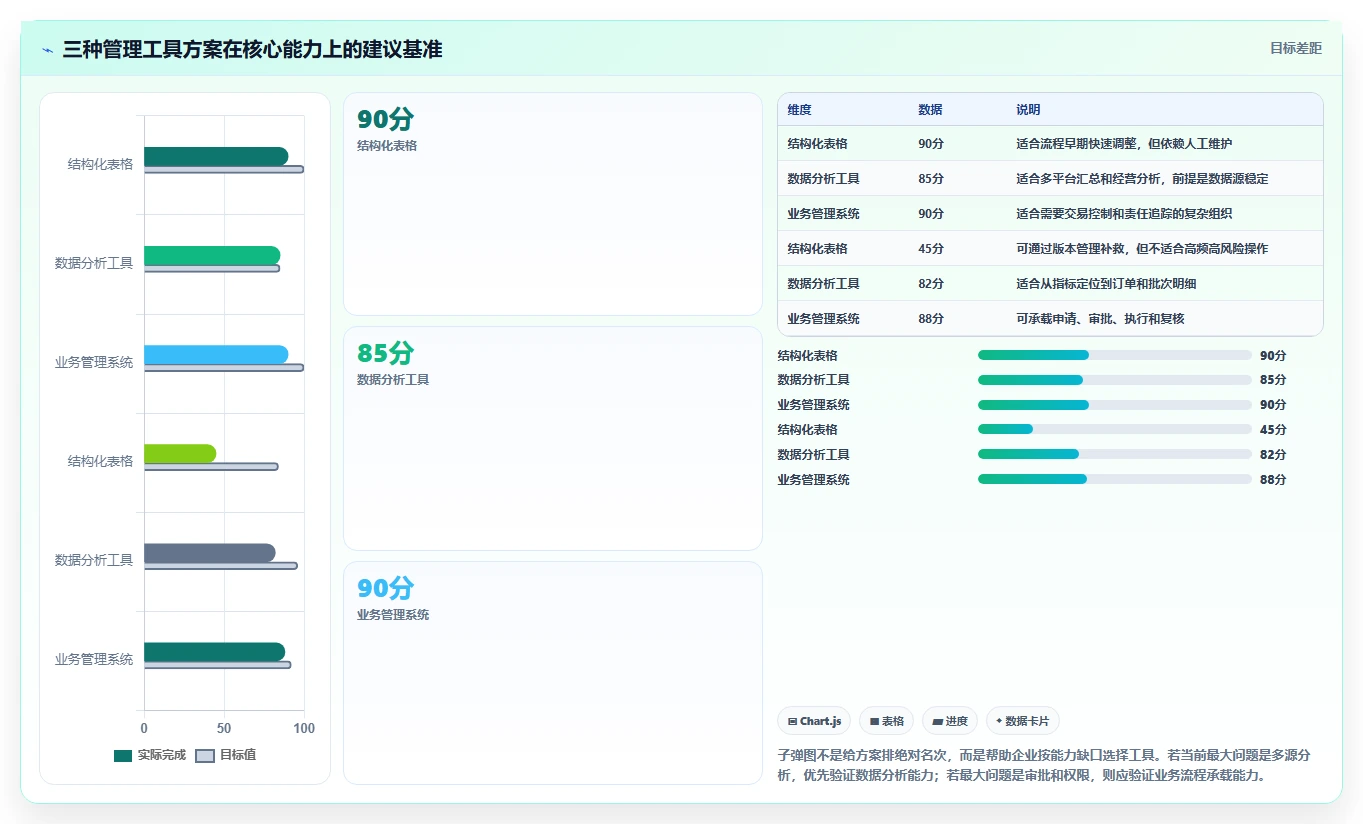The height and width of the screenshot is (824, 1363).
Task: Click the 88分 cell in the table's 数据 column
Action: coord(930,318)
